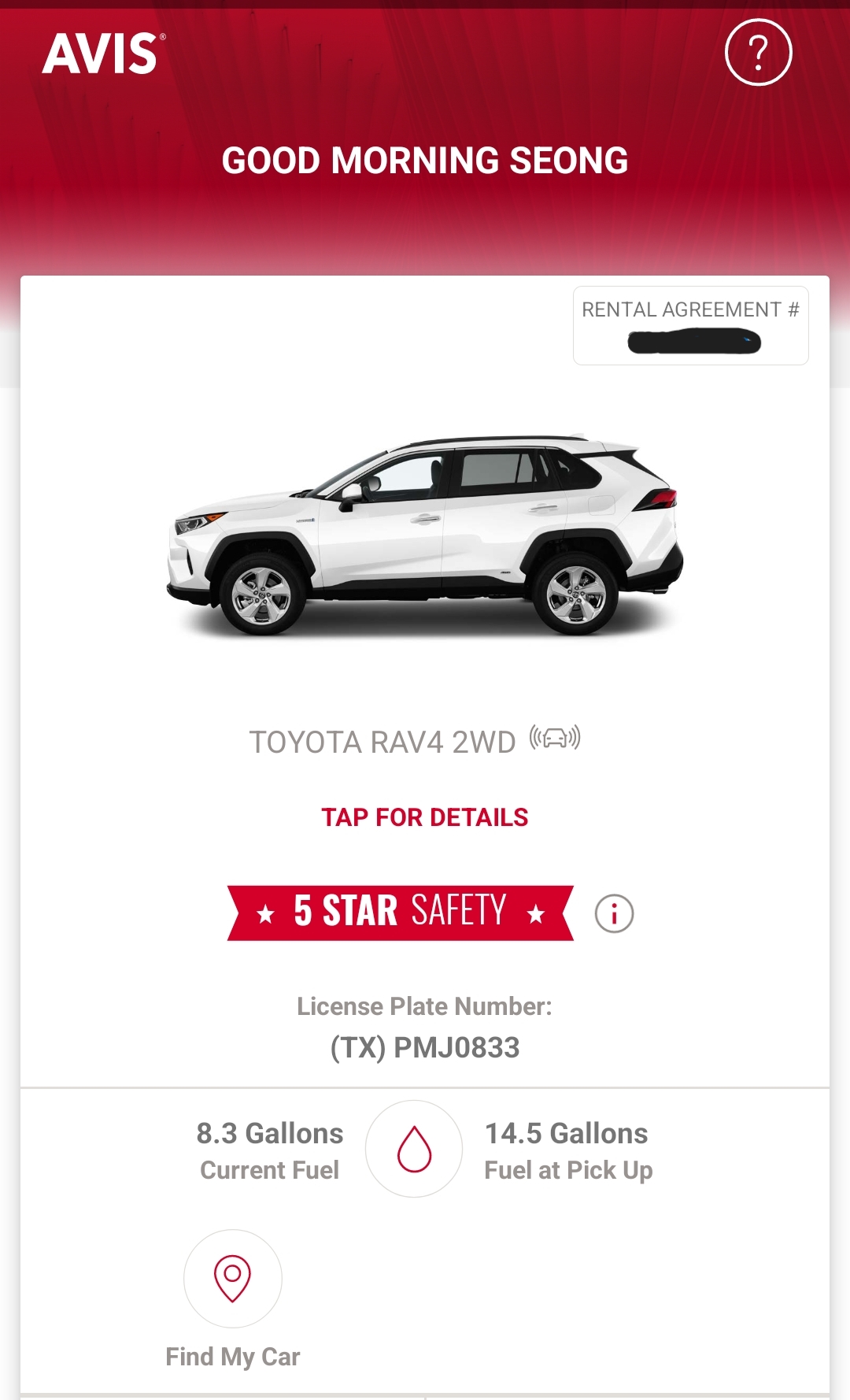
Task: Tap the connected car signal icon
Action: point(555,738)
